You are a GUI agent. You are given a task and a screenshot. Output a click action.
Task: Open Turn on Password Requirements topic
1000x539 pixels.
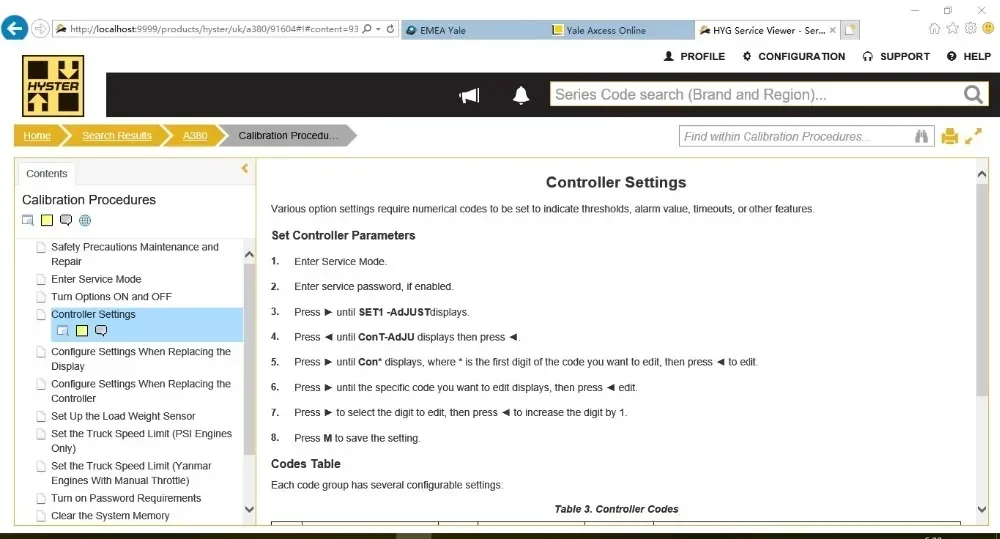pyautogui.click(x=126, y=498)
